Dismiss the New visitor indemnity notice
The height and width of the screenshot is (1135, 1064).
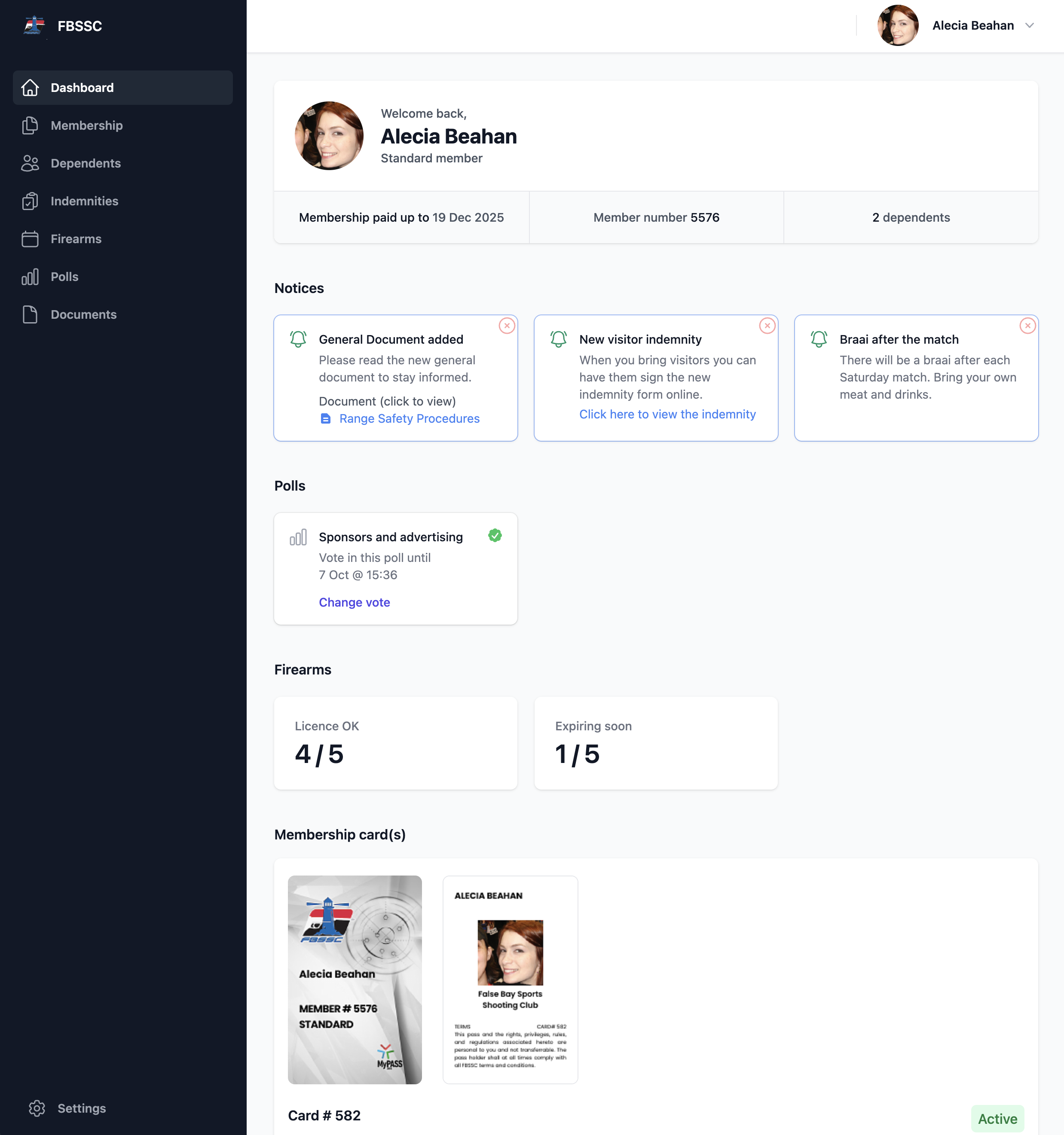(x=767, y=326)
